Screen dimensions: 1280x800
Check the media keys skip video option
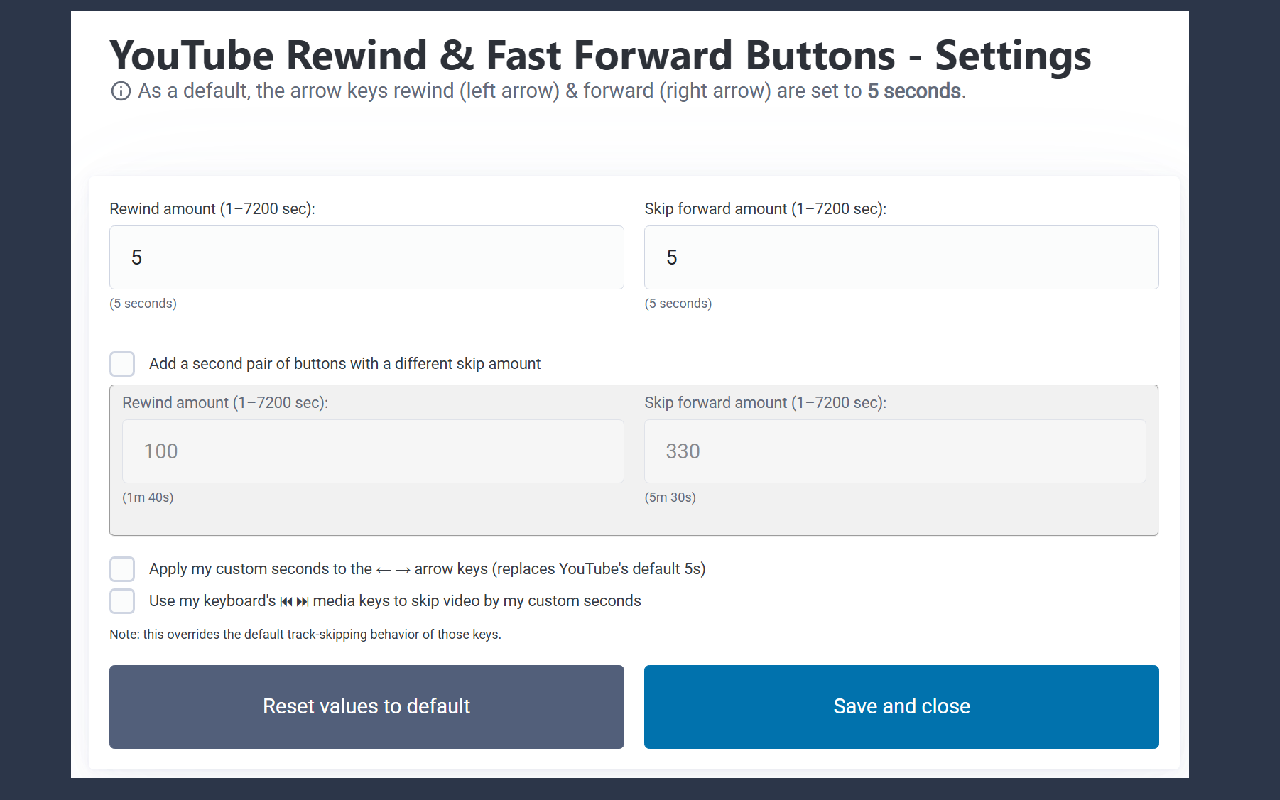click(x=122, y=601)
